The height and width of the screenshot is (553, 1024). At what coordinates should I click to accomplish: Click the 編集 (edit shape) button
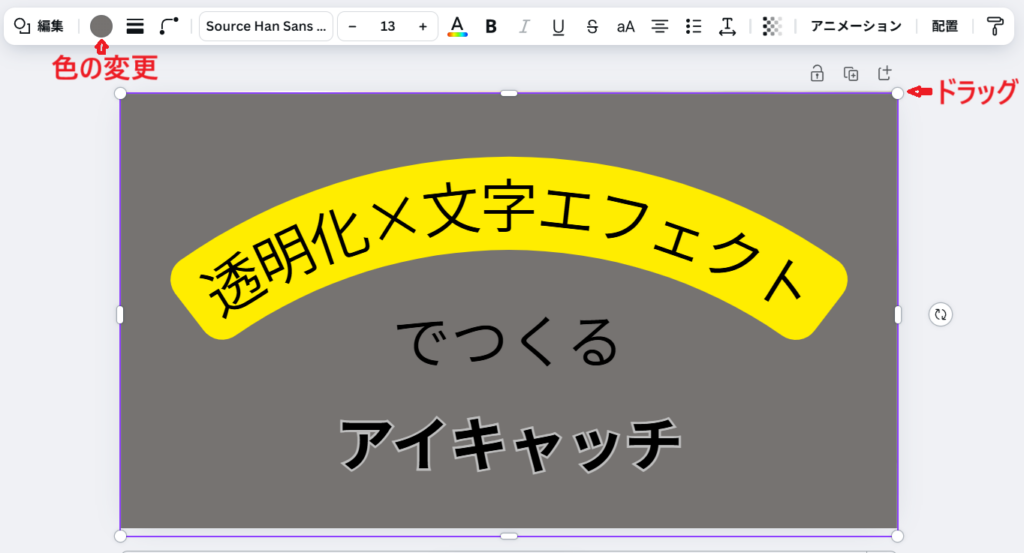(39, 26)
